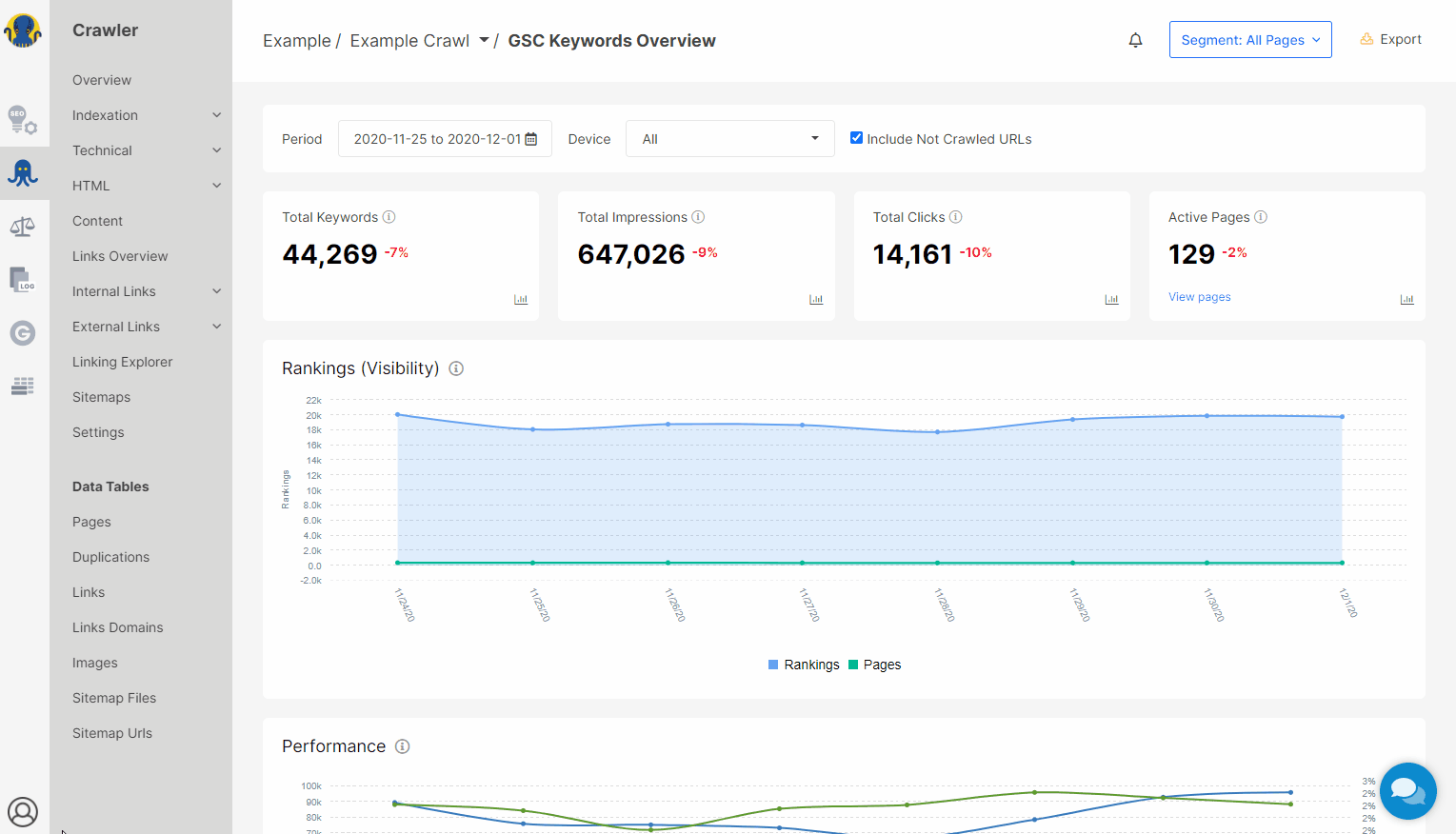The image size is (1456, 834).
Task: Click the Total Keywords value 44,269
Action: [329, 254]
